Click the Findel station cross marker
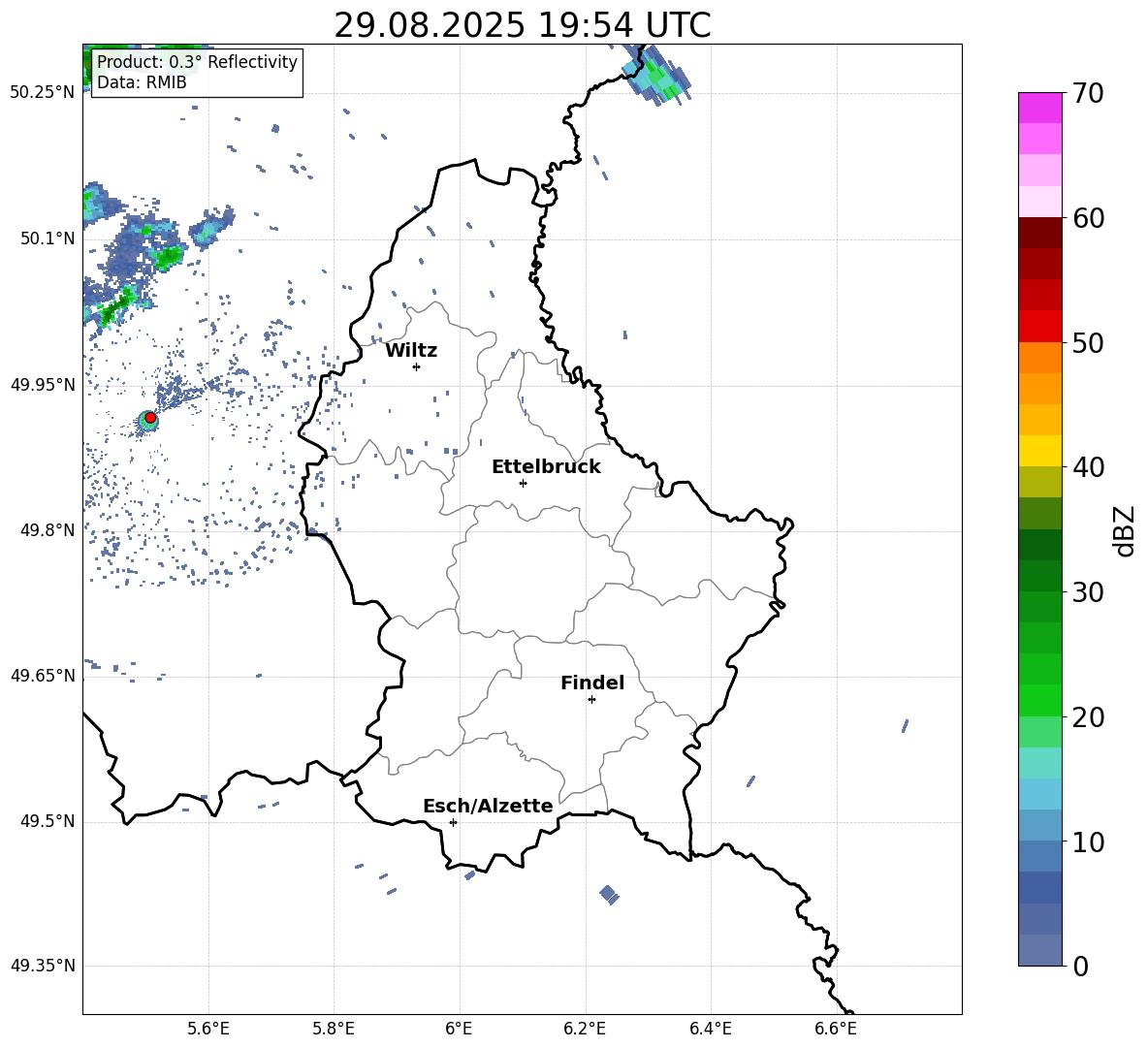 (591, 700)
